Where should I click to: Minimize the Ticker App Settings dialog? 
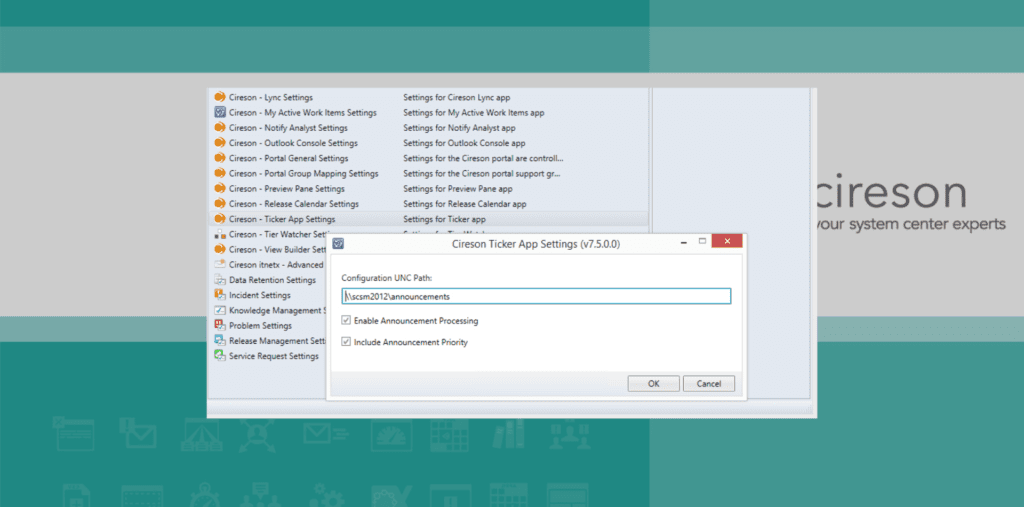coord(683,242)
